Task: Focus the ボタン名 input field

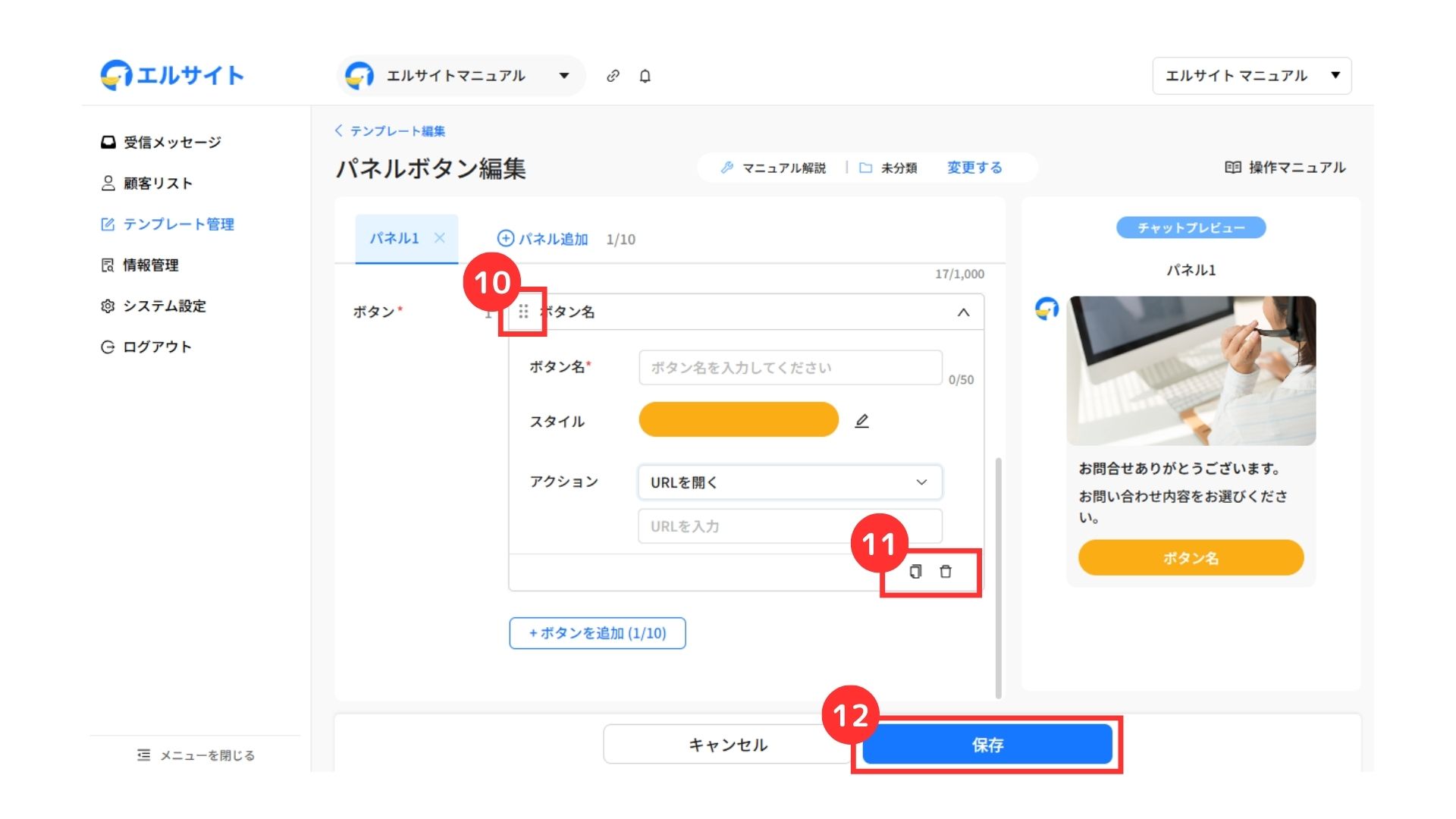Action: click(x=789, y=368)
